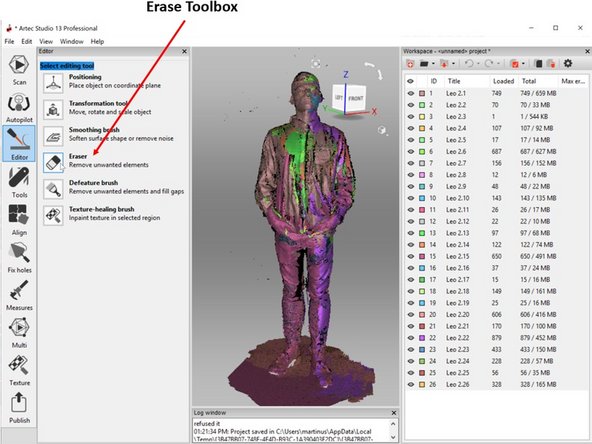Click the new project icon in Workspace toolbar
592x444 pixels.
click(x=410, y=64)
